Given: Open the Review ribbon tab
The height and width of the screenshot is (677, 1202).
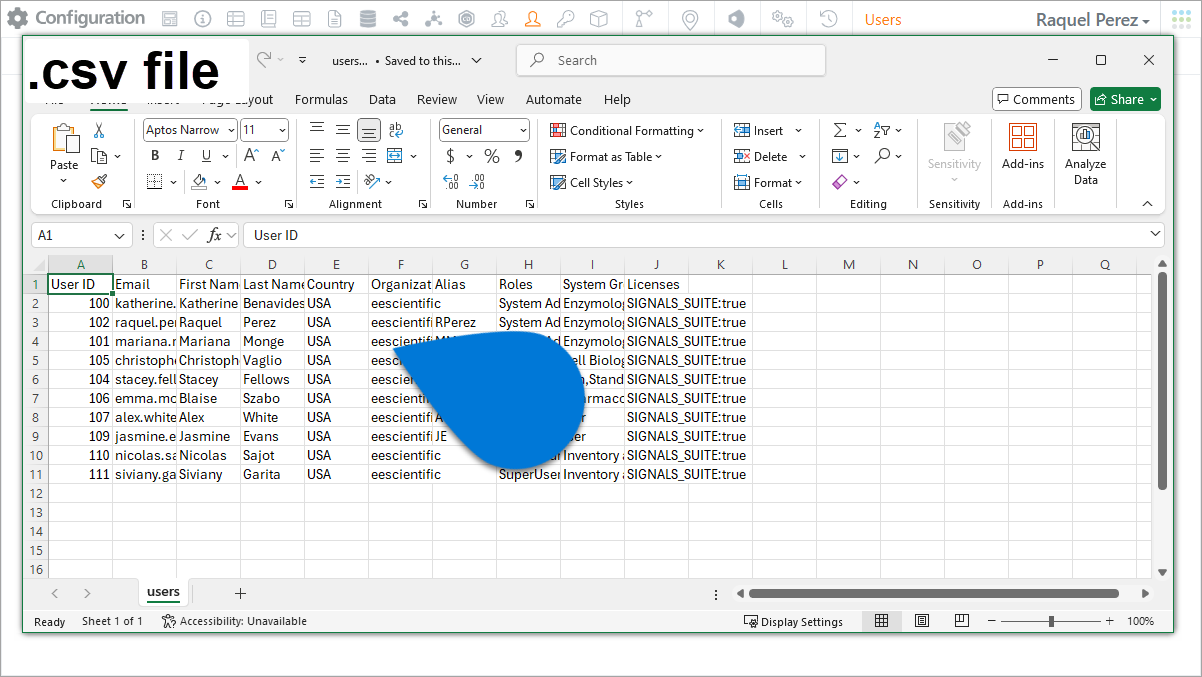Looking at the screenshot, I should [x=437, y=99].
